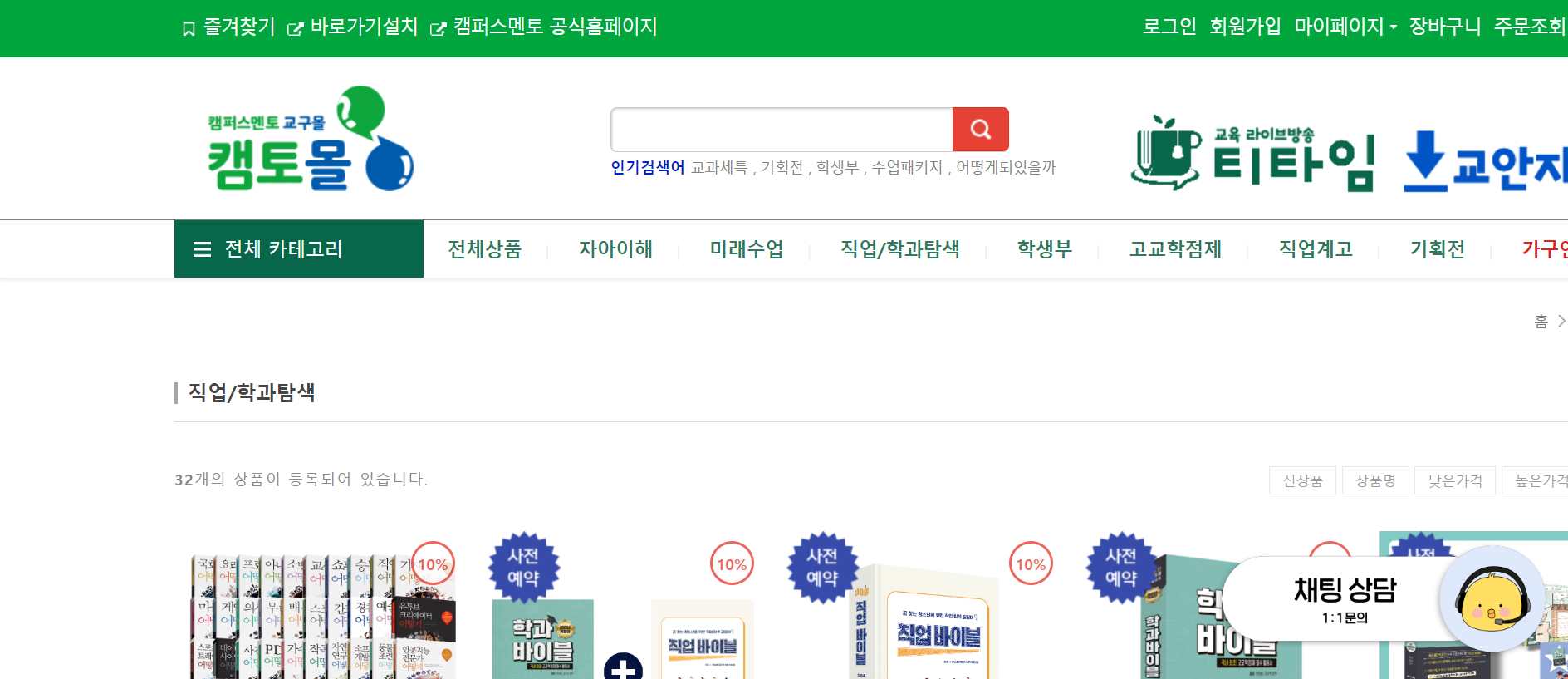Image resolution: width=1568 pixels, height=679 pixels.
Task: Select the 고교학점제 menu item
Action: 1175,248
